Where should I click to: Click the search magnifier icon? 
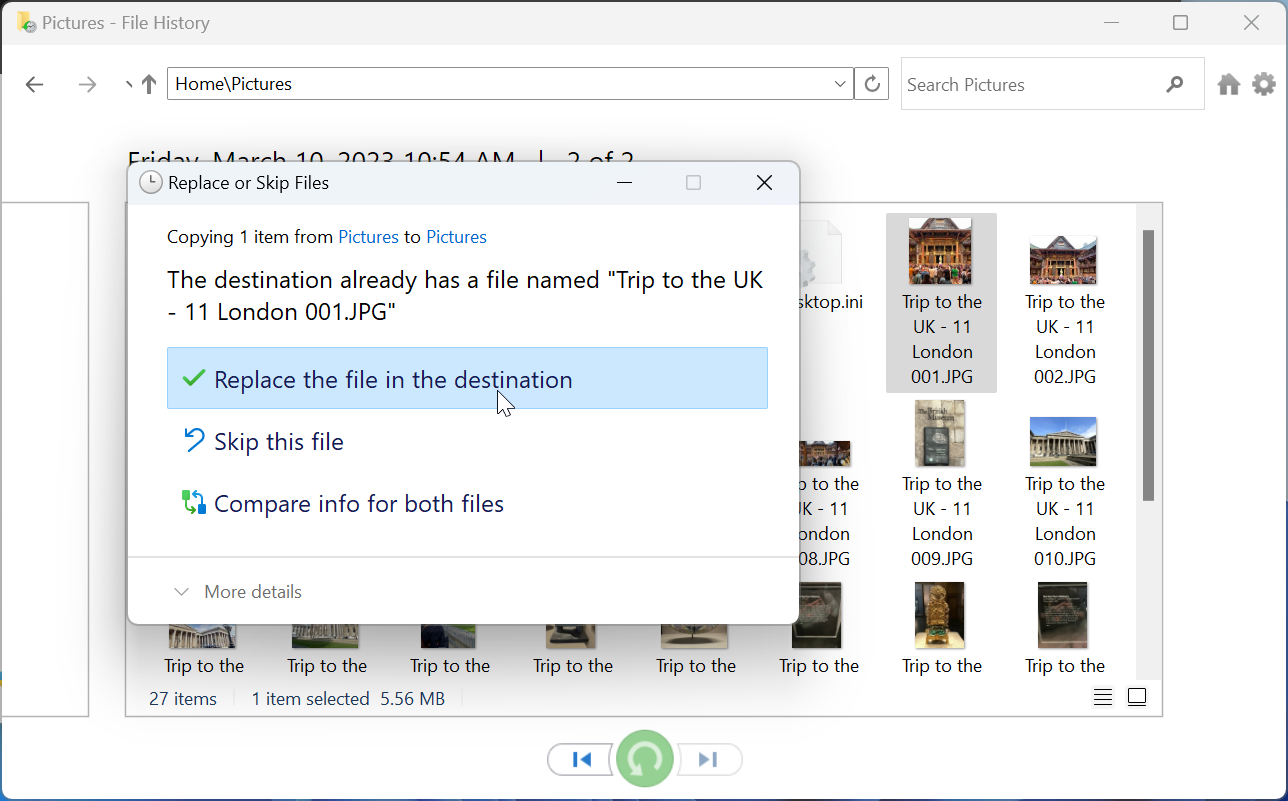point(1175,84)
